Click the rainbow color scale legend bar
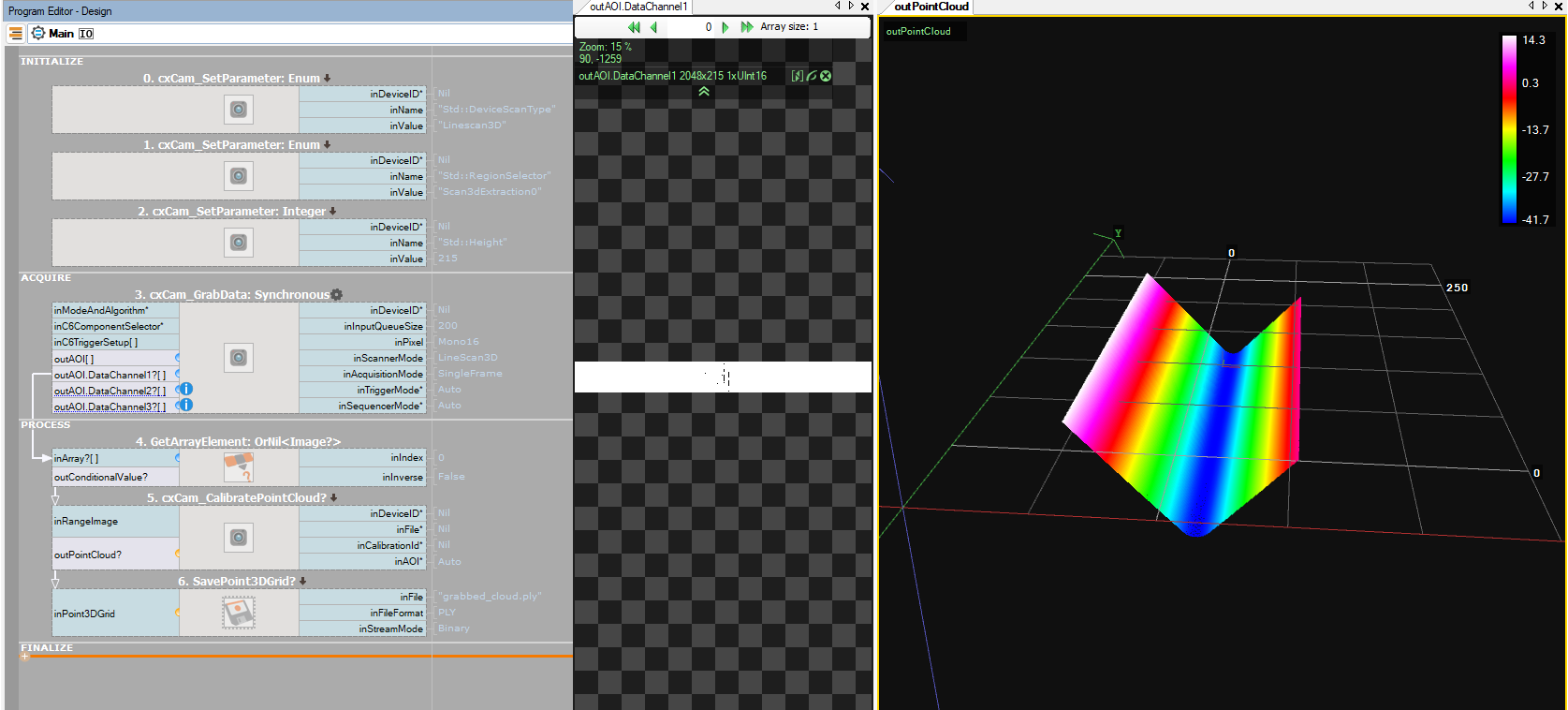Viewport: 1568px width, 710px height. 1509,129
